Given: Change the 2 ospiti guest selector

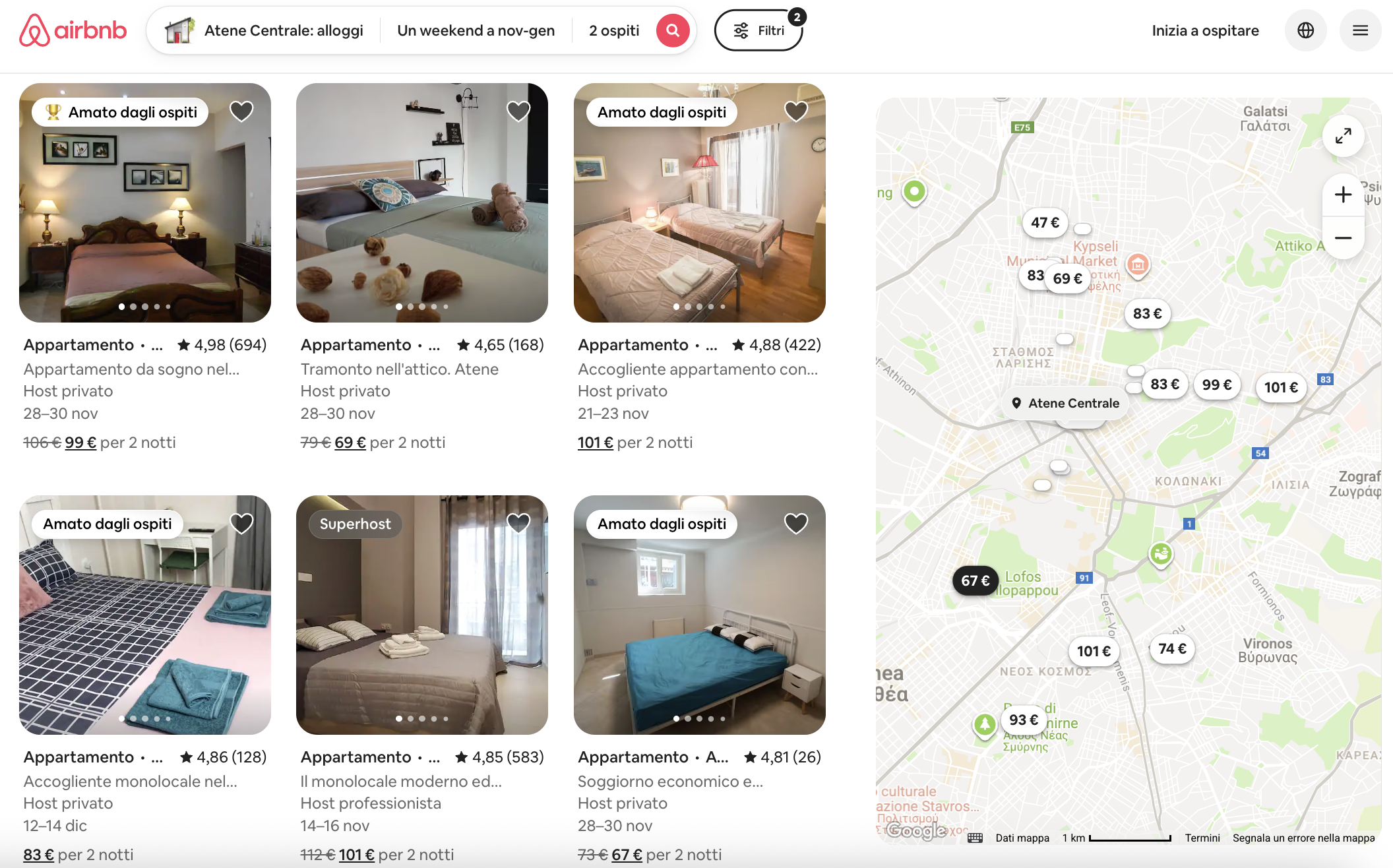Looking at the screenshot, I should (x=614, y=30).
